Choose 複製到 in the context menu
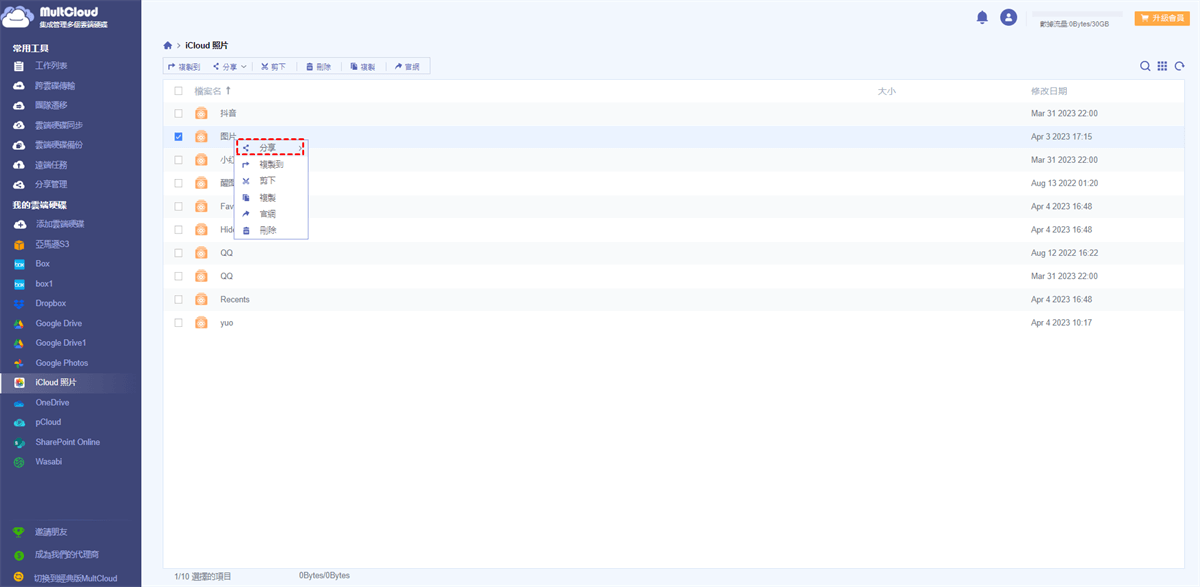 point(270,164)
